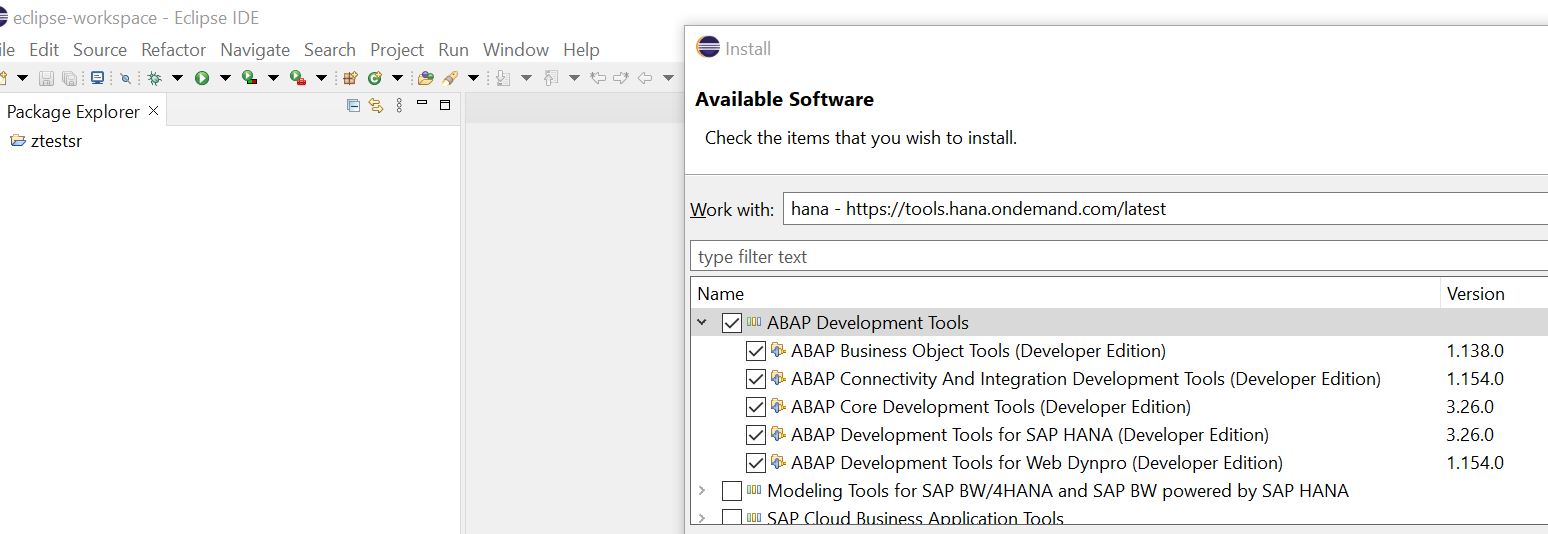The height and width of the screenshot is (534, 1548).
Task: Open the Search menu
Action: (330, 49)
